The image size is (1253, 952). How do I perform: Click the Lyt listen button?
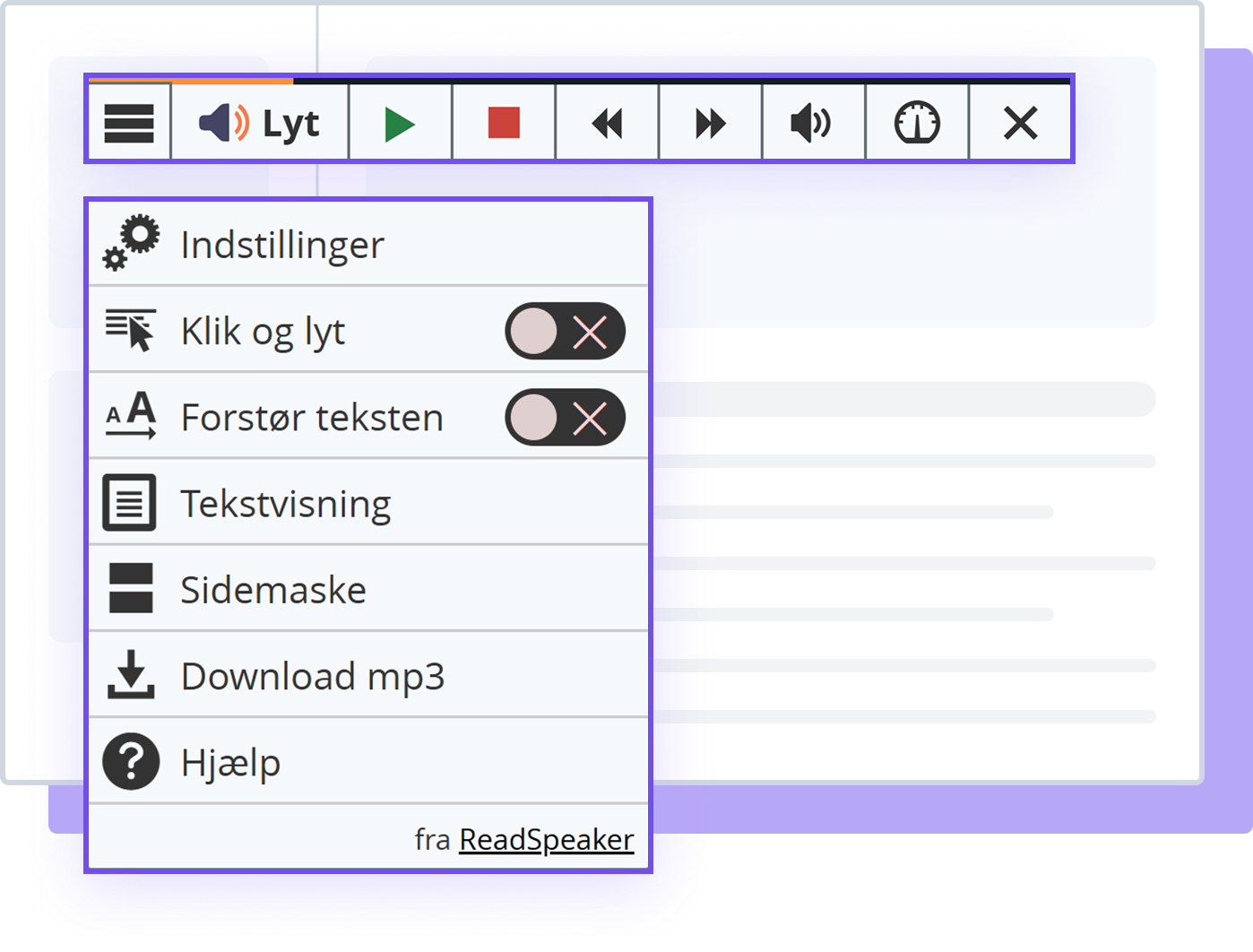point(260,123)
